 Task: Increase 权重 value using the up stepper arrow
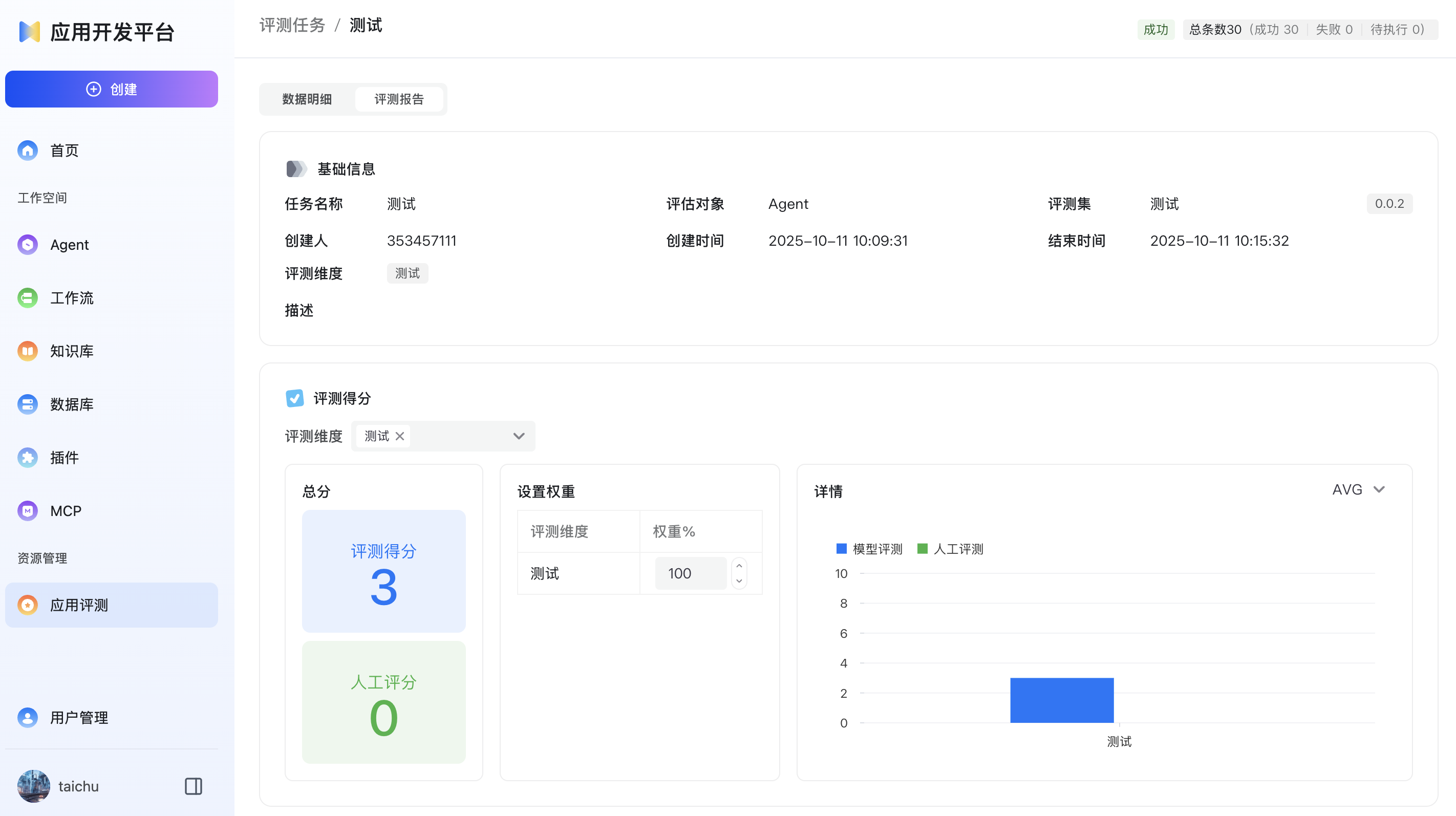[739, 566]
